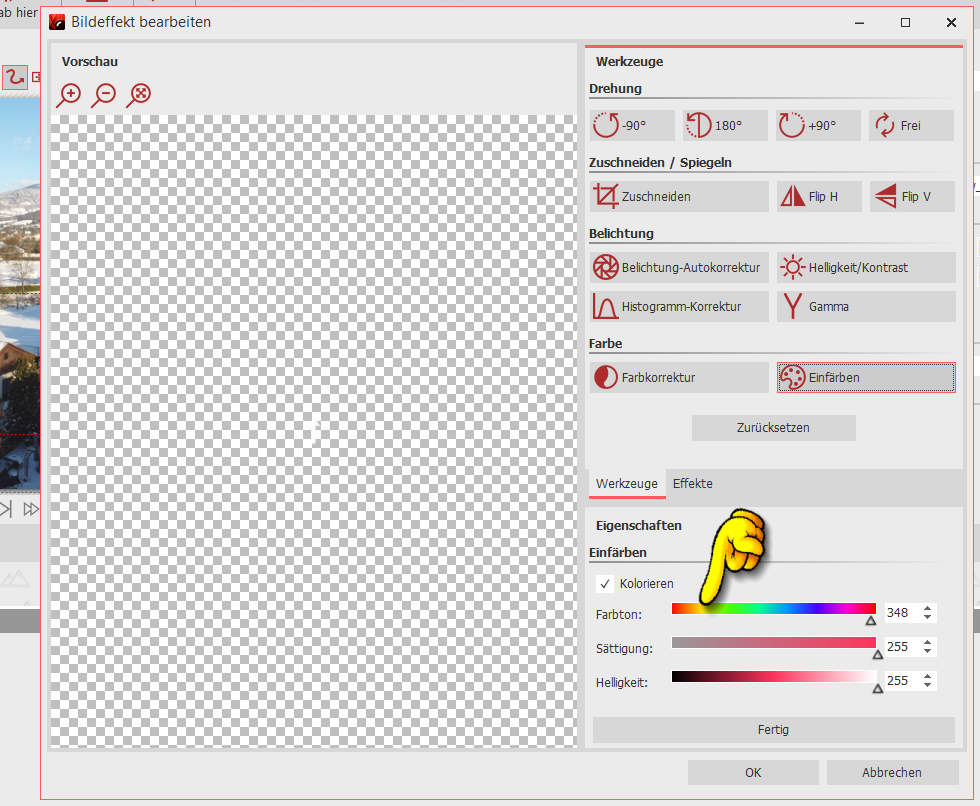
Task: Click the zoom out magnifier icon
Action: coord(104,95)
